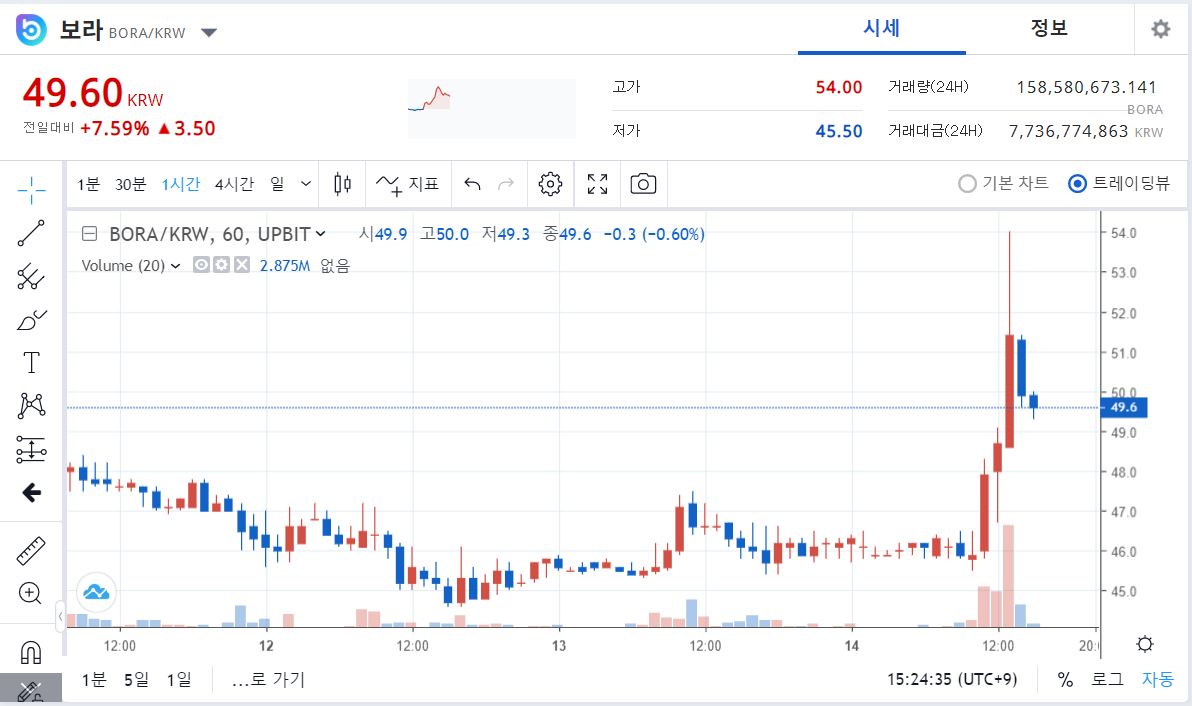The width and height of the screenshot is (1192, 706).
Task: Open Volume indicator settings
Action: tap(221, 264)
